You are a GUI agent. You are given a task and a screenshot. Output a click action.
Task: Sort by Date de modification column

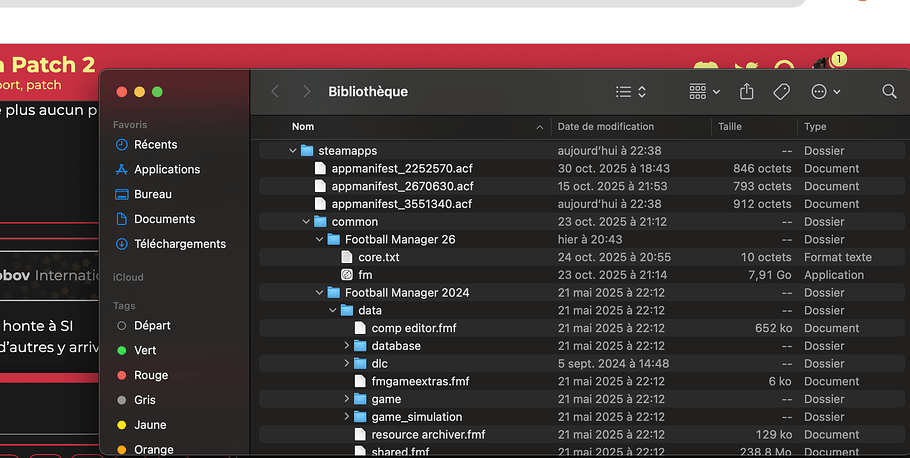click(x=606, y=127)
